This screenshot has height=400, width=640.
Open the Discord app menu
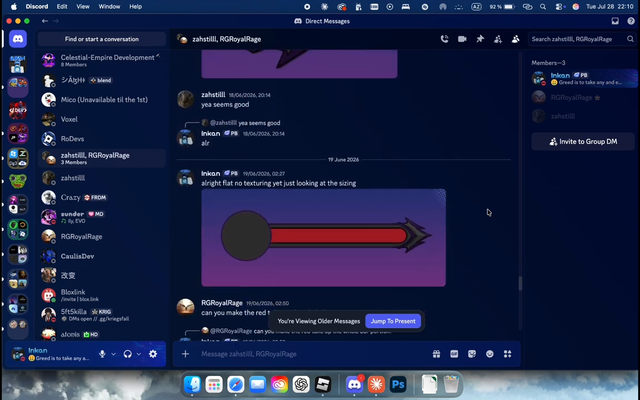pyautogui.click(x=37, y=7)
